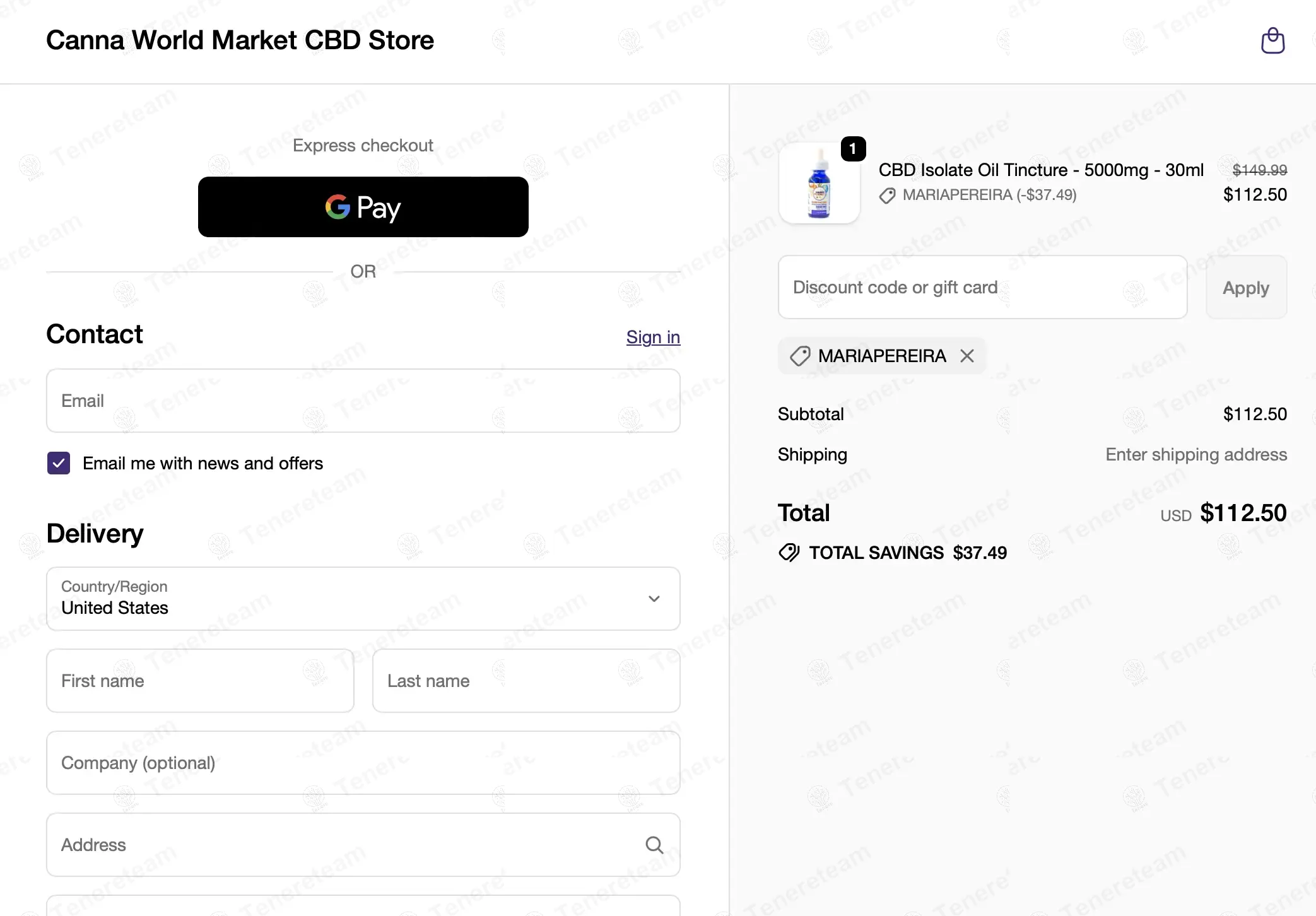Click the Apply discount button

[1245, 288]
